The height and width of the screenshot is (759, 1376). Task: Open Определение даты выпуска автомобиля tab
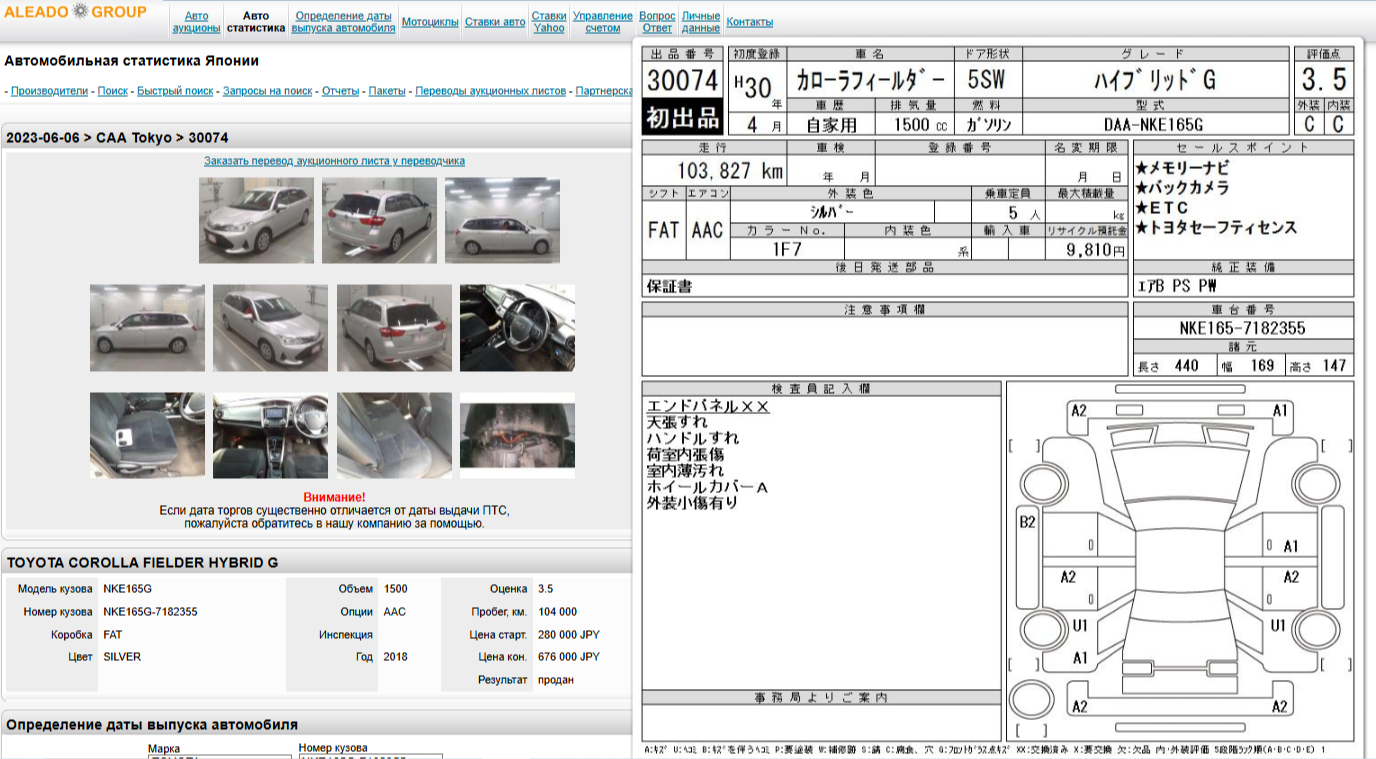pyautogui.click(x=344, y=22)
